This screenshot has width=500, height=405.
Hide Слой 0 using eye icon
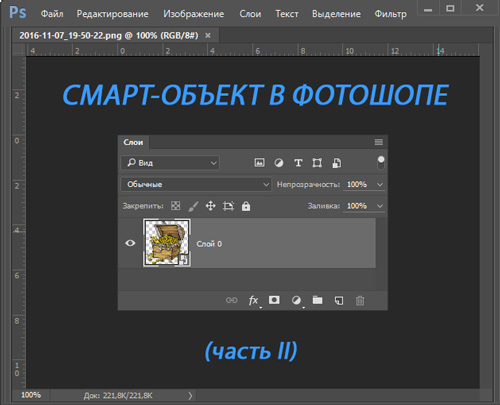(130, 243)
